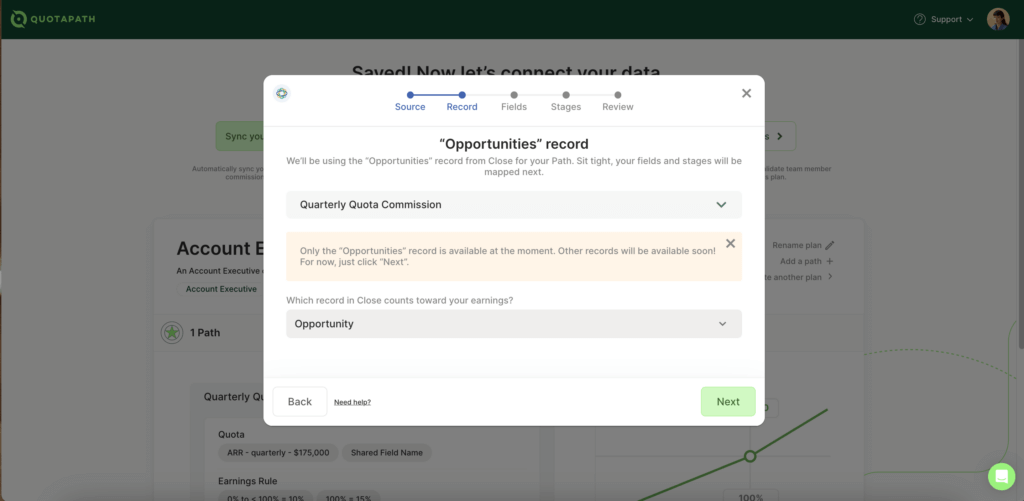
Task: Expand the Quarterly Quota Commission section
Action: point(514,204)
